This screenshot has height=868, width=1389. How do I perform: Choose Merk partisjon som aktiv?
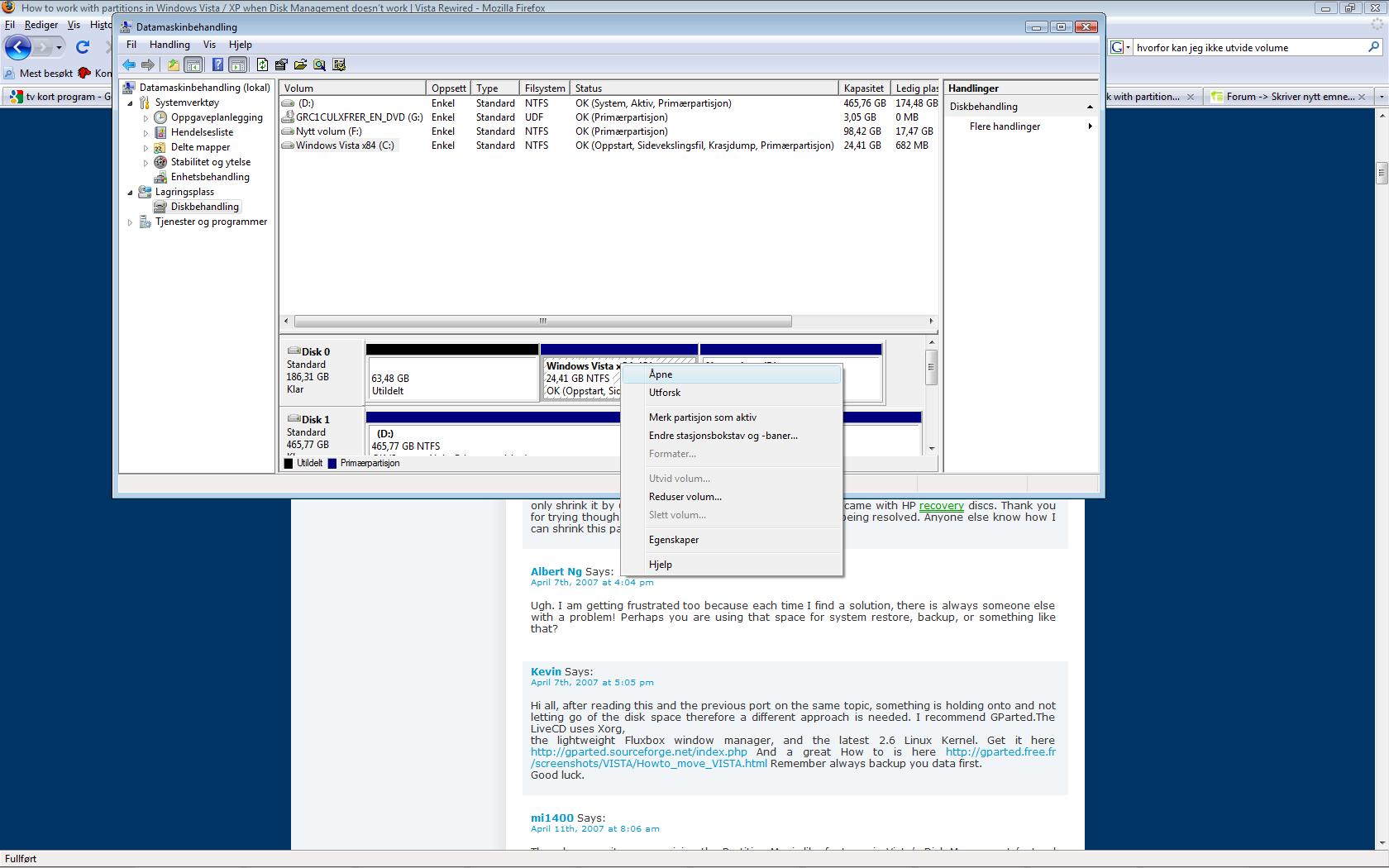coord(732,417)
